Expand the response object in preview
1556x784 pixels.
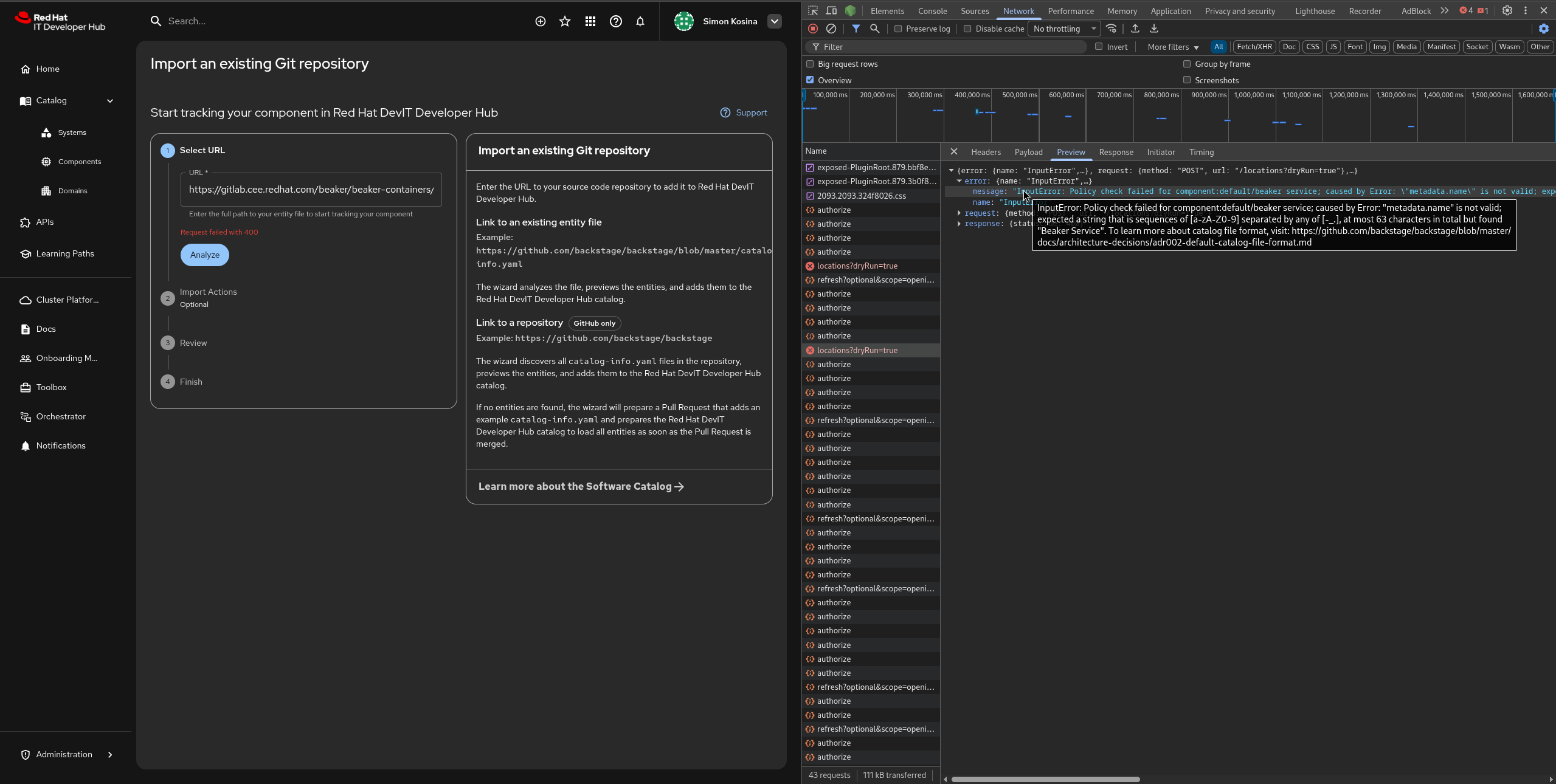click(960, 224)
